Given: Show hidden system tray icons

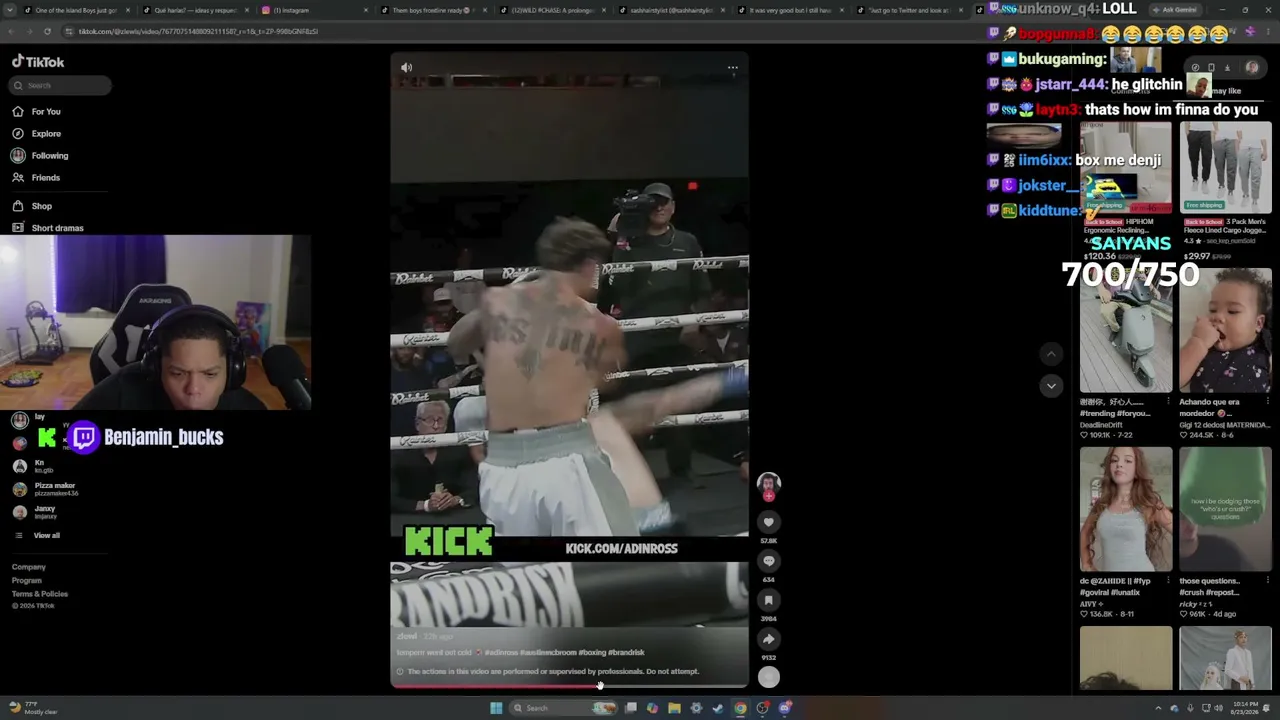Looking at the screenshot, I should click(1159, 708).
